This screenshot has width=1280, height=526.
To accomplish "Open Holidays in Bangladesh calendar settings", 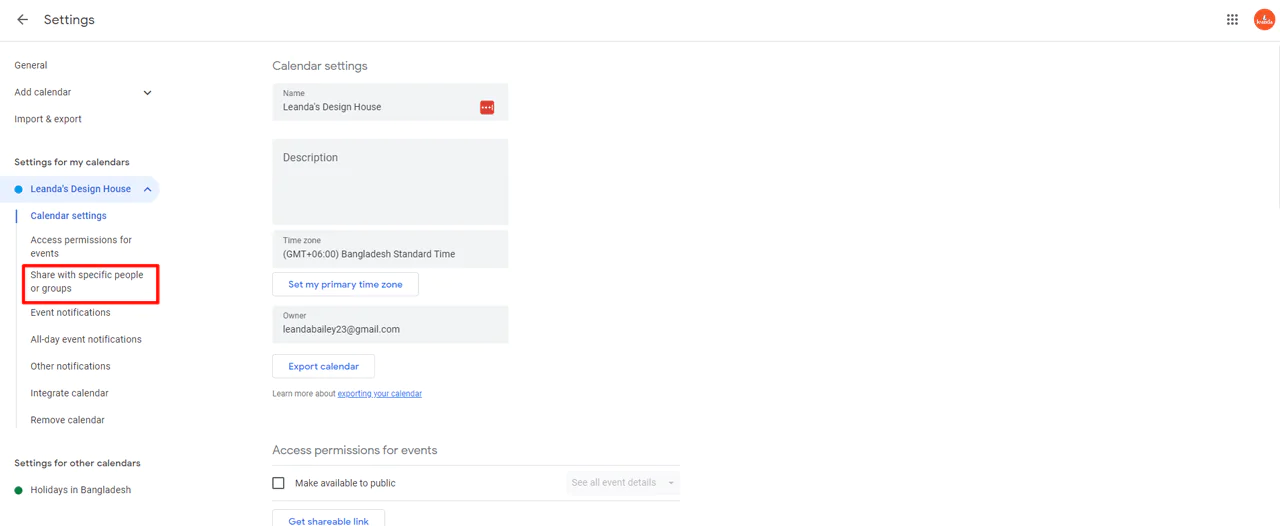I will click(80, 490).
